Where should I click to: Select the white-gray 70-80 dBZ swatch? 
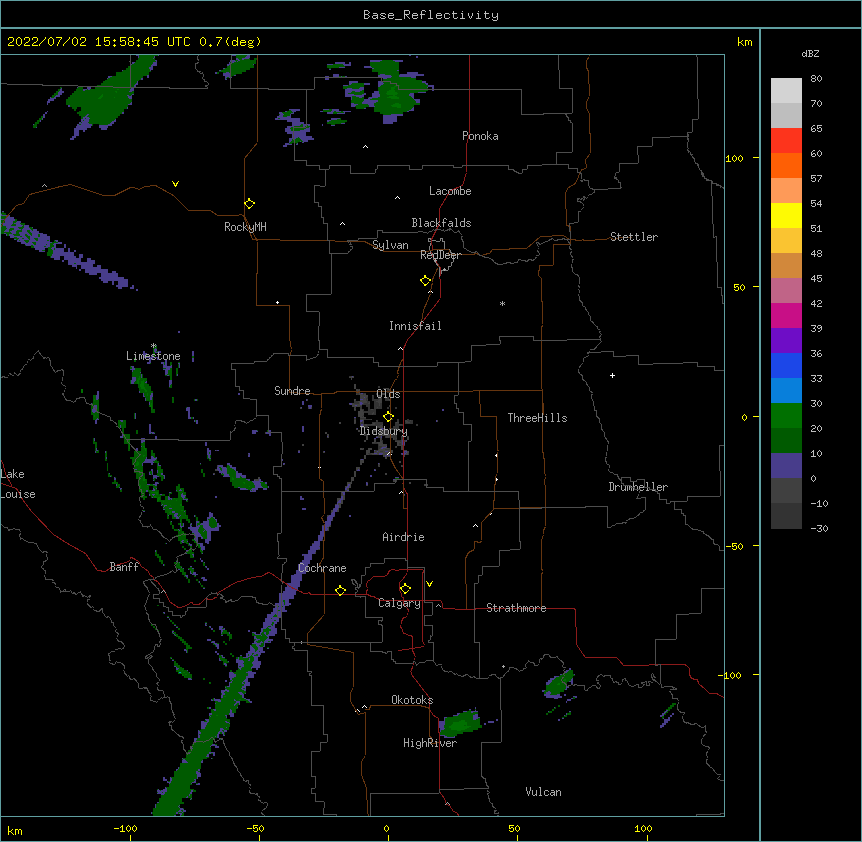pos(786,90)
